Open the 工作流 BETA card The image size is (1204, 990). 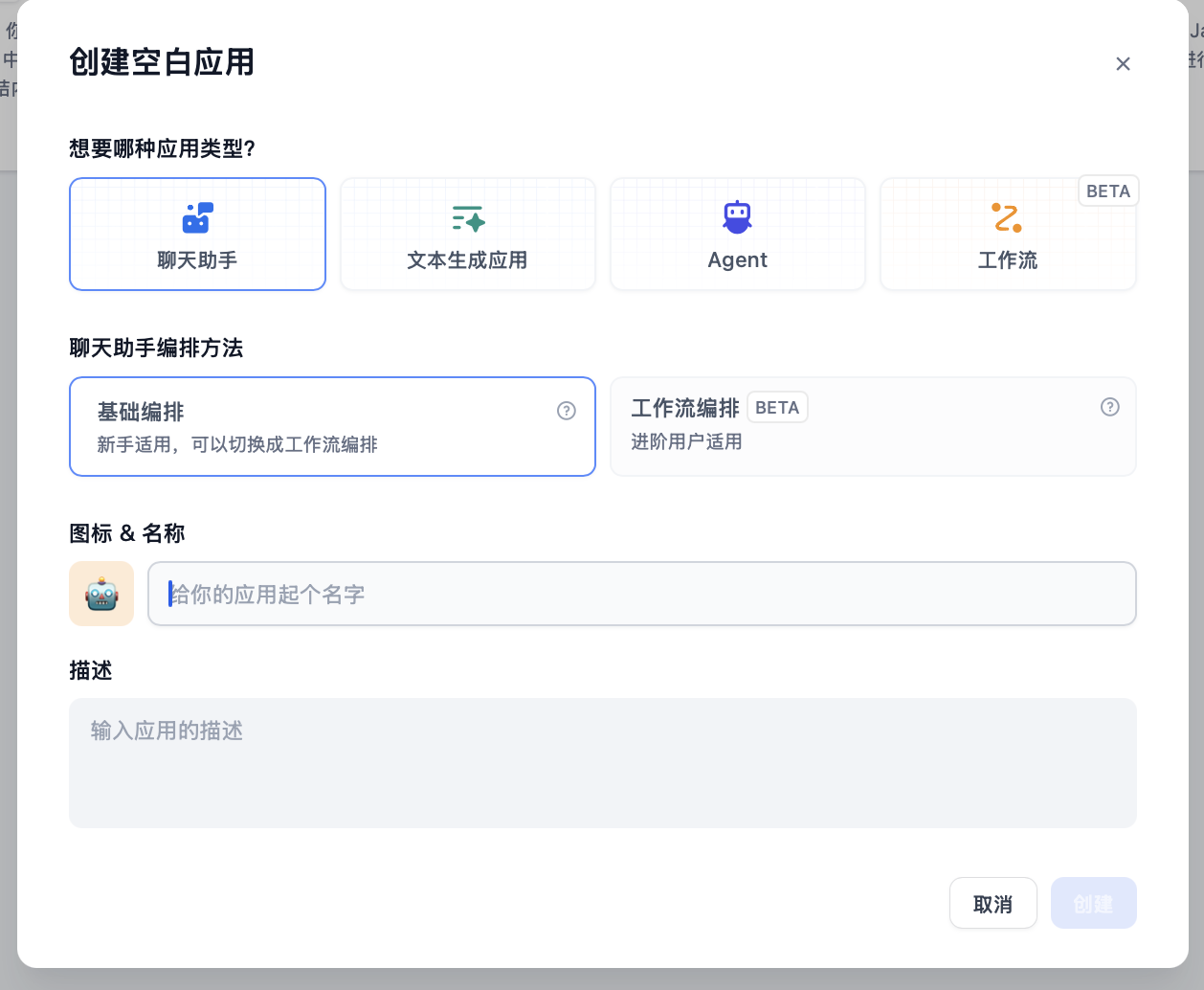1008,234
